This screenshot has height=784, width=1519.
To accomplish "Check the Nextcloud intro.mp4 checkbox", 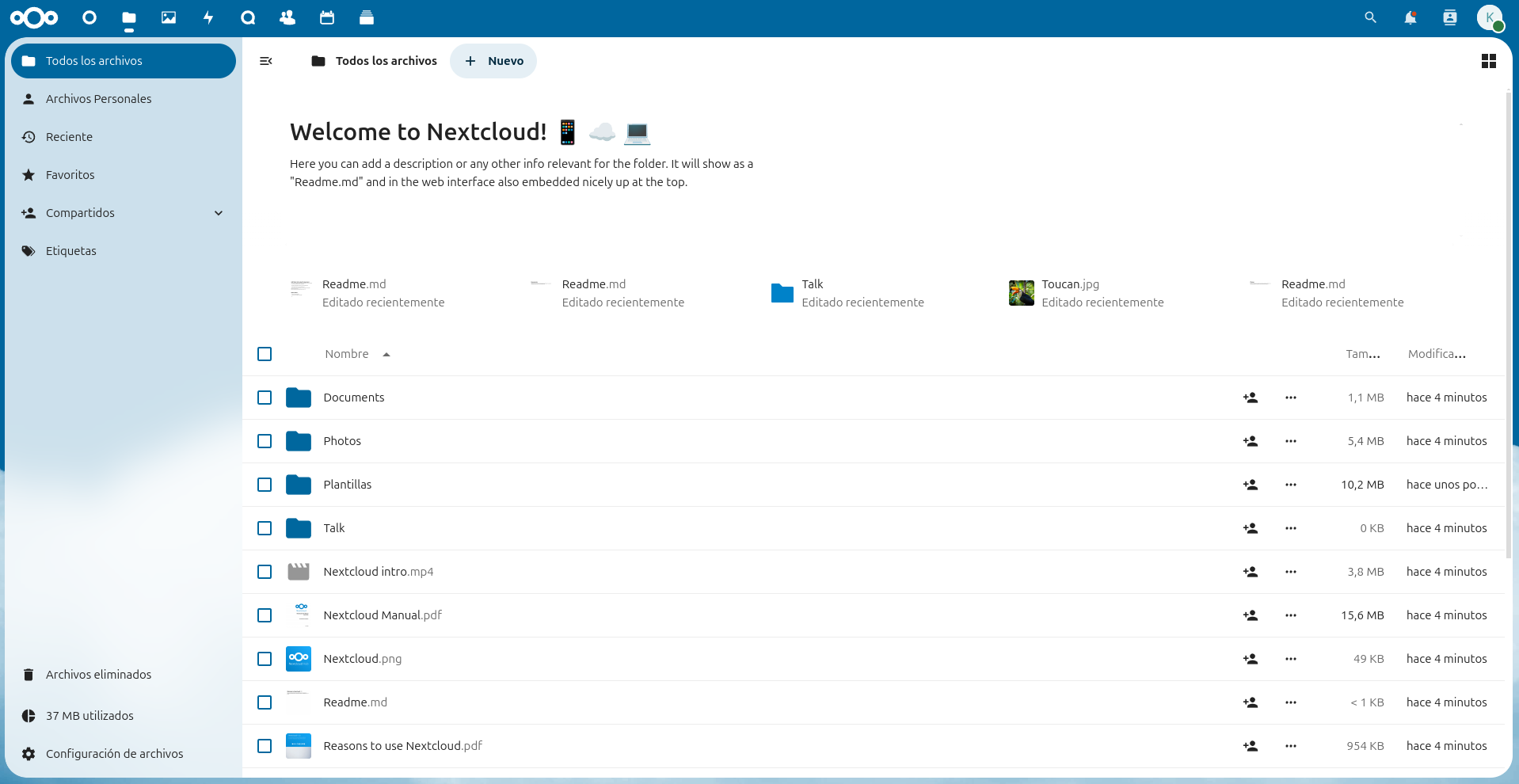I will pyautogui.click(x=265, y=572).
